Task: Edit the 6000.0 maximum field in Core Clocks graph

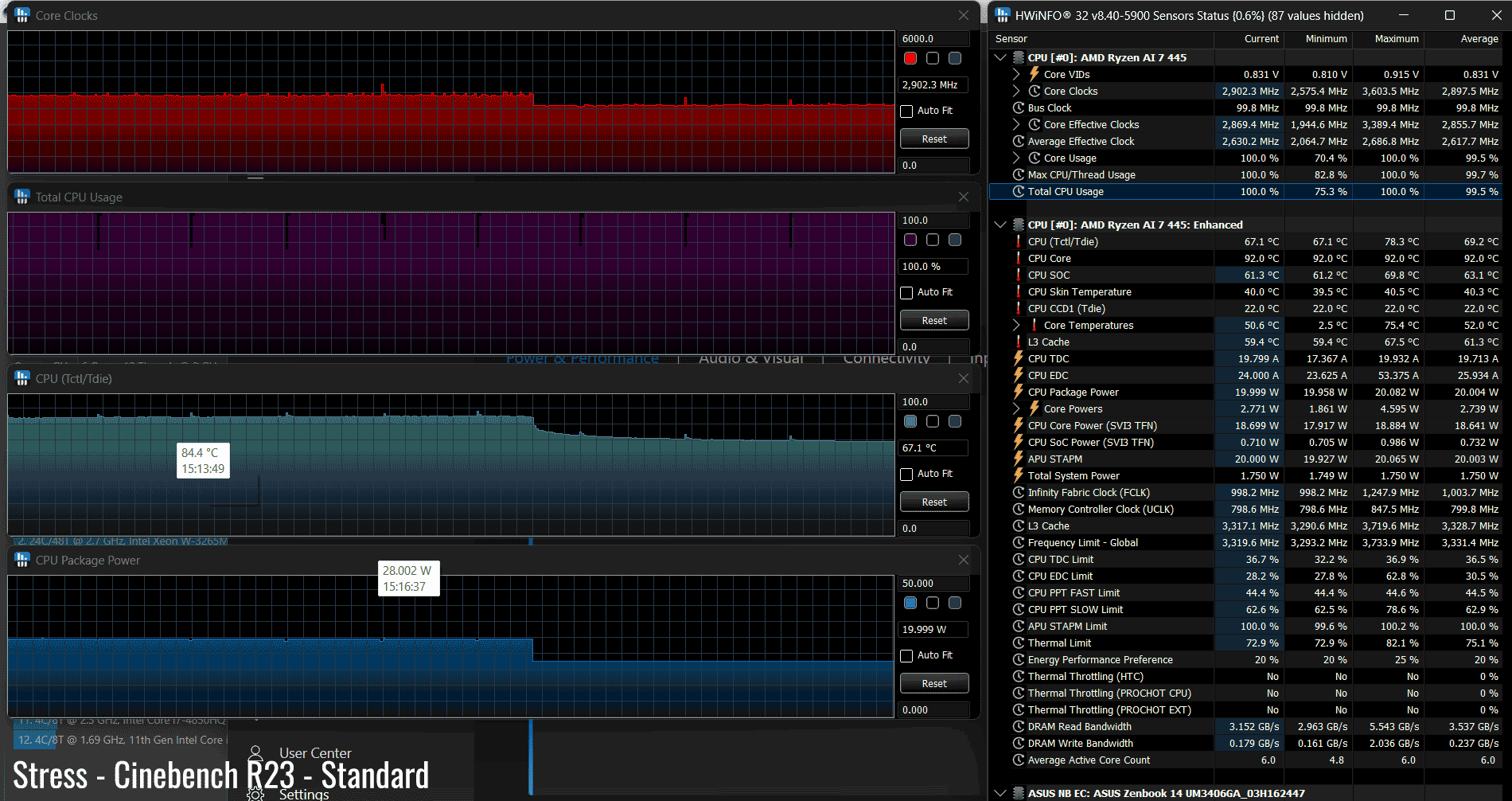Action: point(934,38)
